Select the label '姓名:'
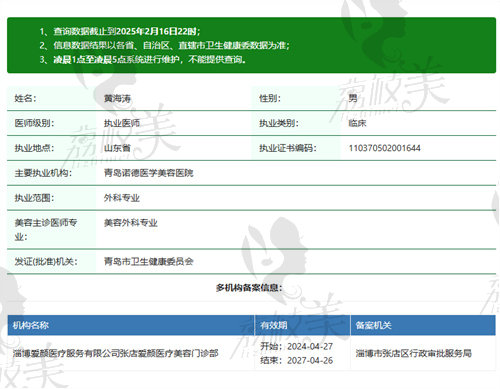The image size is (500, 389). (x=25, y=98)
